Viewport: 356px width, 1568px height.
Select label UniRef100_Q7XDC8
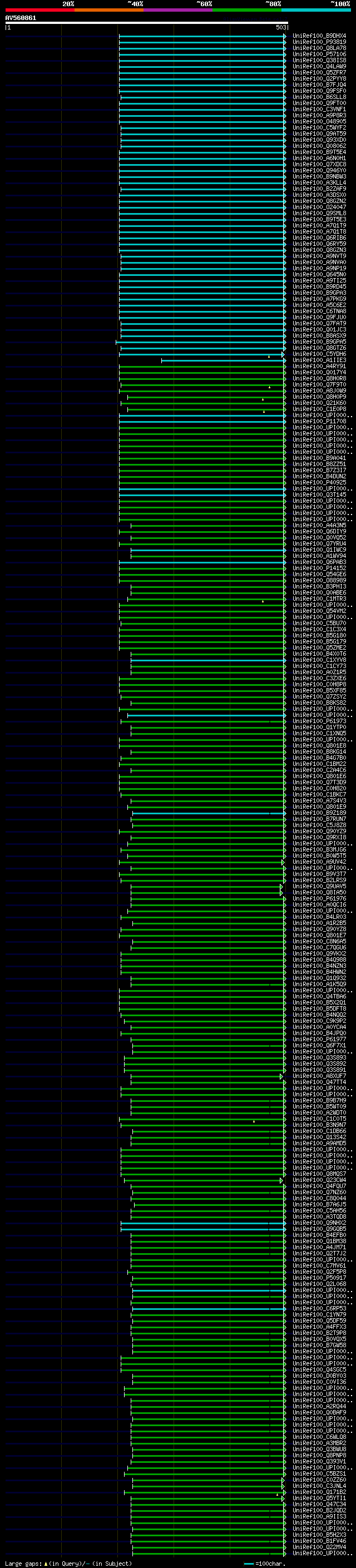[319, 164]
